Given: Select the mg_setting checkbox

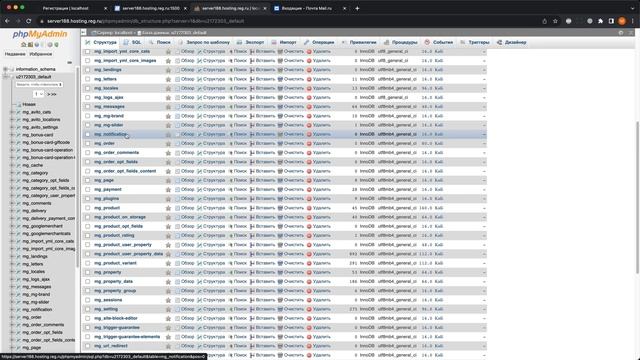Looking at the screenshot, I should 87,309.
